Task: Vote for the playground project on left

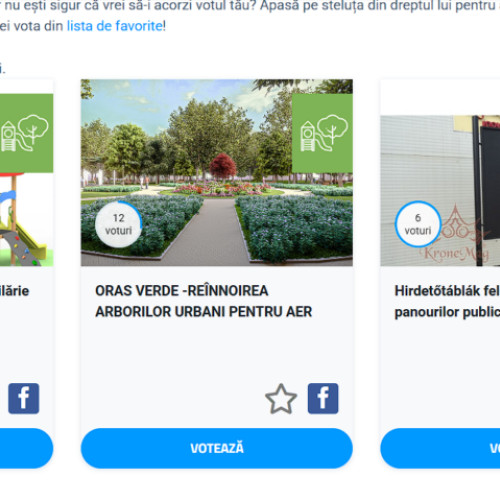Action: tap(27, 448)
